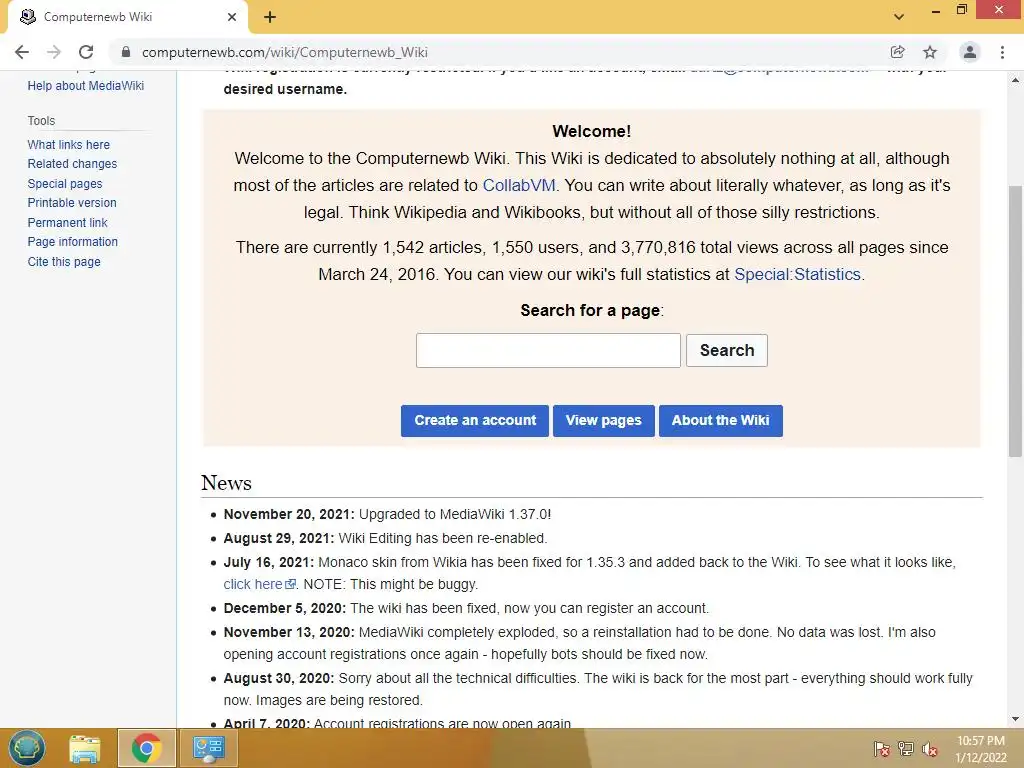Open the control panel taskbar app

[208, 748]
